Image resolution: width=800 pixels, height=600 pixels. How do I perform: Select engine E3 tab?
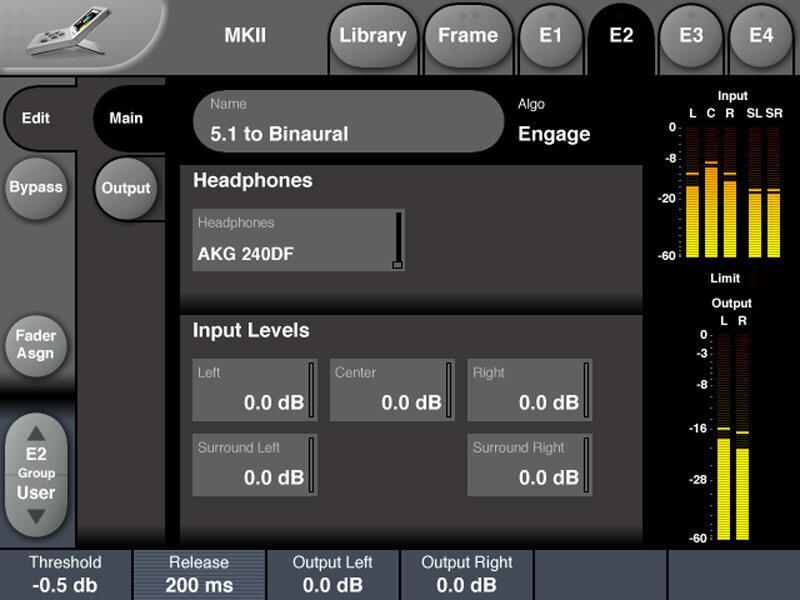pos(691,36)
